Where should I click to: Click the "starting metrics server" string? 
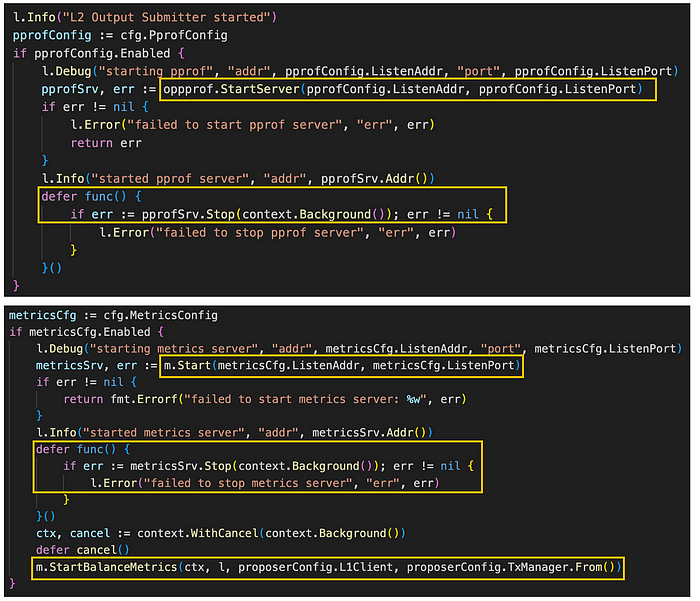(x=174, y=348)
